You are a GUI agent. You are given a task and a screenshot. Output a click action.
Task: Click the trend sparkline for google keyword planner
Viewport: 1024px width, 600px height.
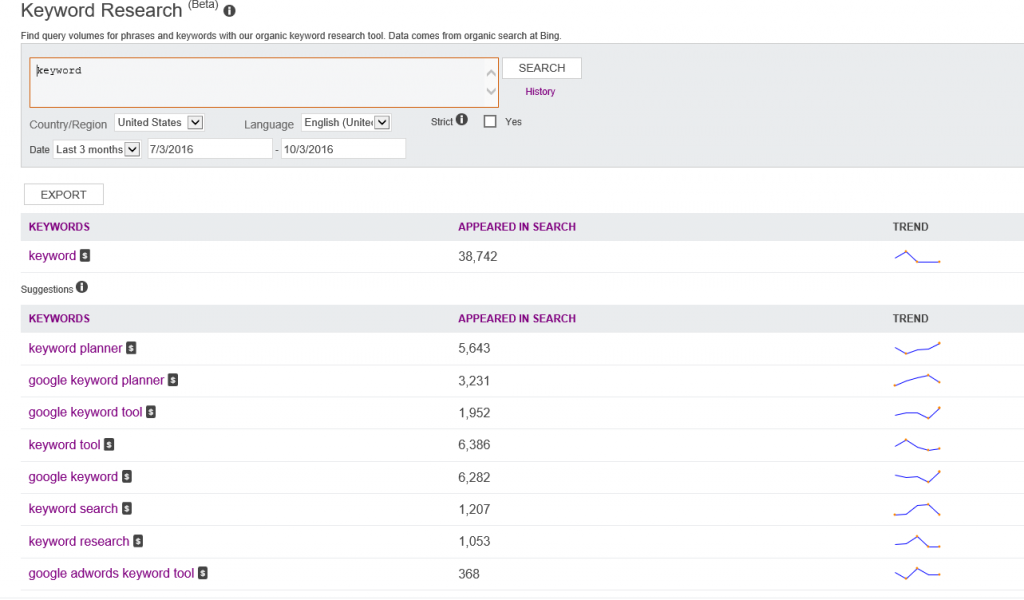tap(917, 380)
